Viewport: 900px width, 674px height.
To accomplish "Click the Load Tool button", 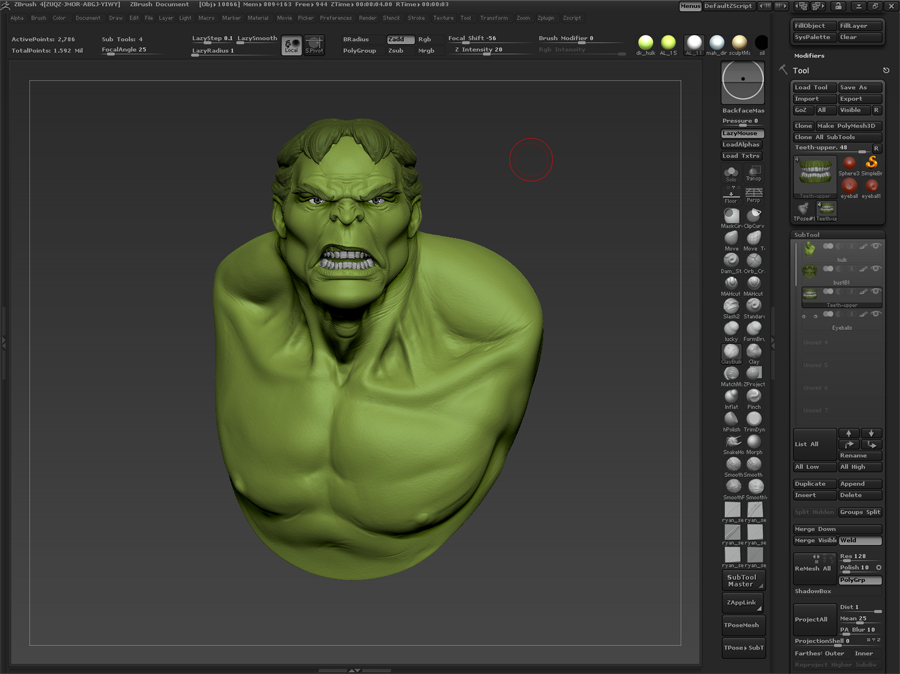I will (814, 87).
